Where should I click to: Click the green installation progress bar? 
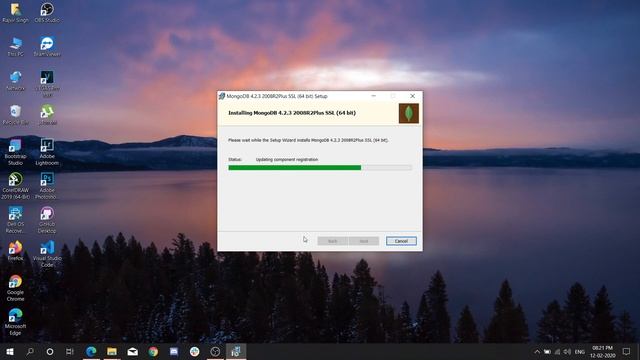click(x=320, y=167)
